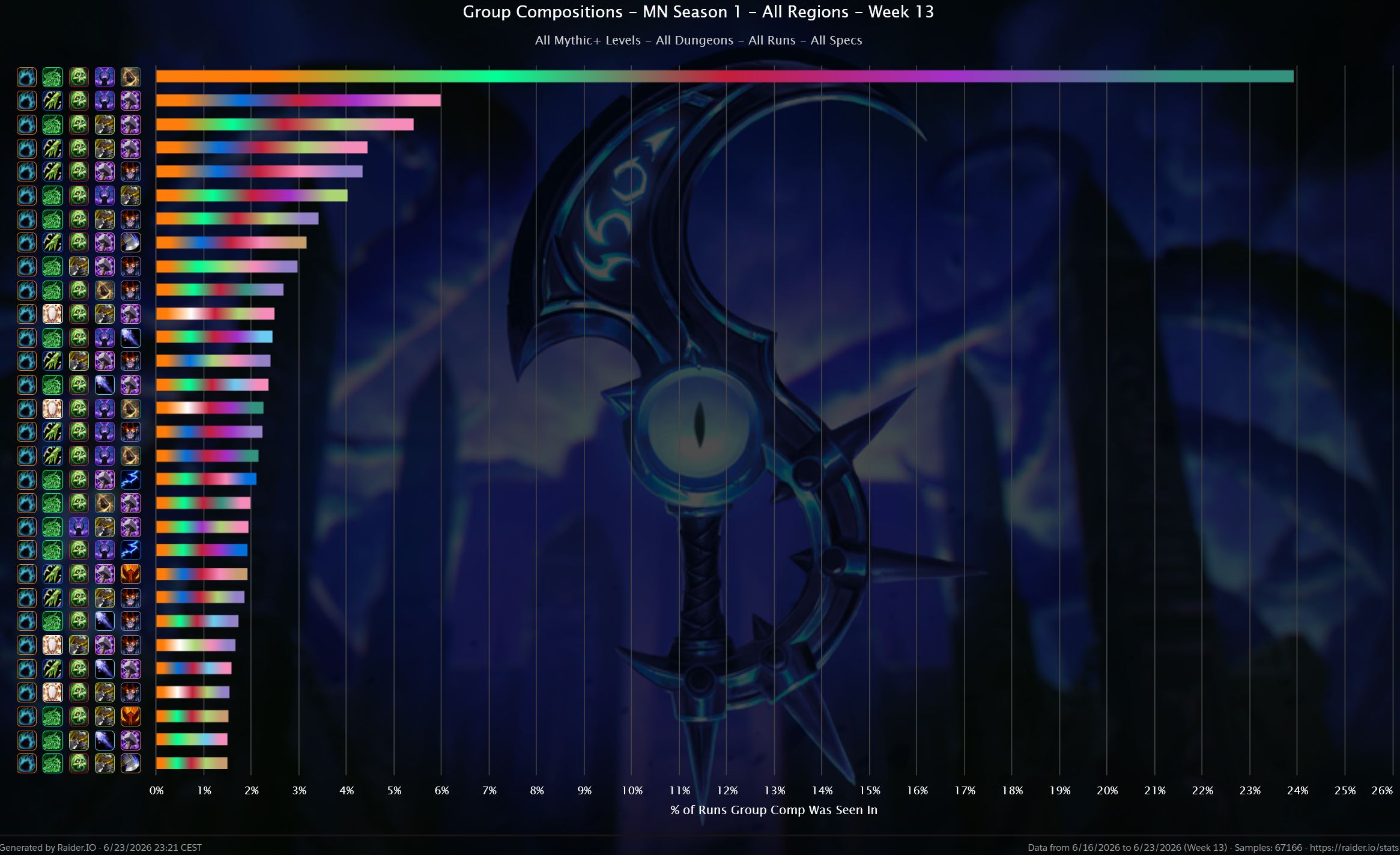Screen dimensions: 1400x855
Task: Click the '26%' axis label
Action: [1382, 791]
